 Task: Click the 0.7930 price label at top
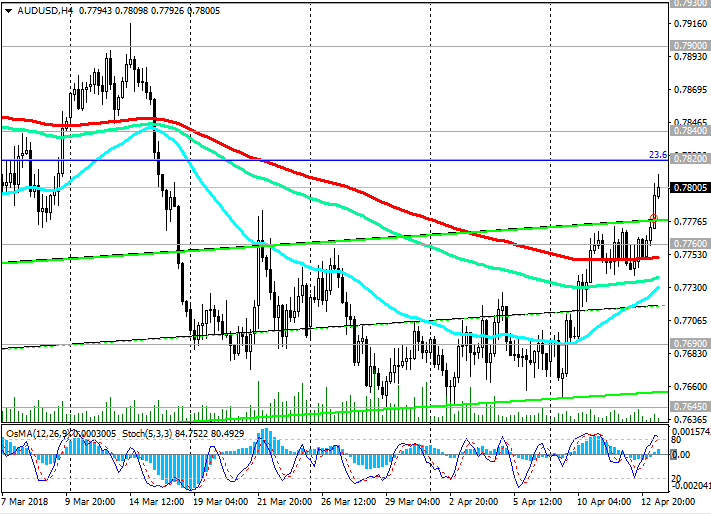(691, 3)
